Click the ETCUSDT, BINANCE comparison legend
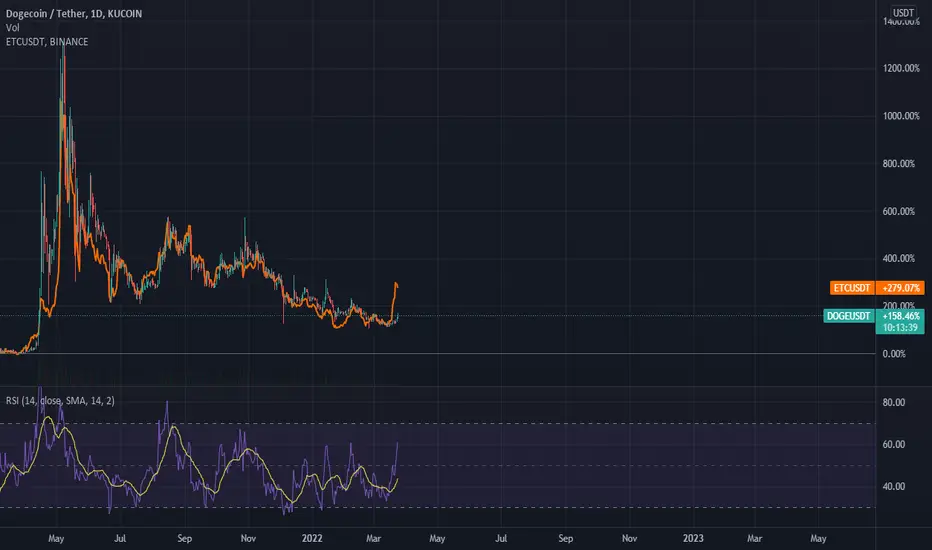Viewport: 932px width, 550px height. pyautogui.click(x=47, y=42)
